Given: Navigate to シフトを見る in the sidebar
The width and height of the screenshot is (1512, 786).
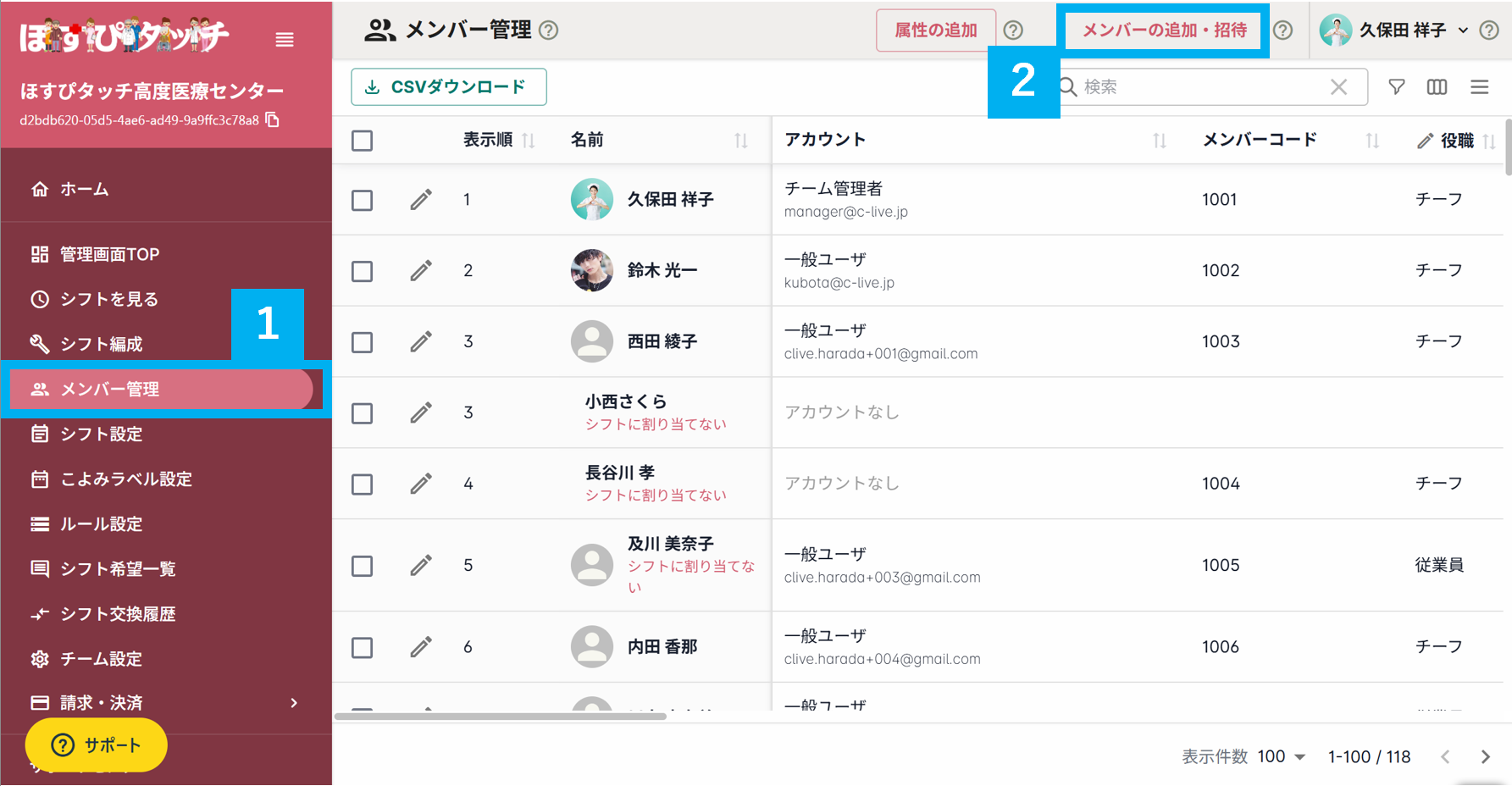Looking at the screenshot, I should (107, 299).
